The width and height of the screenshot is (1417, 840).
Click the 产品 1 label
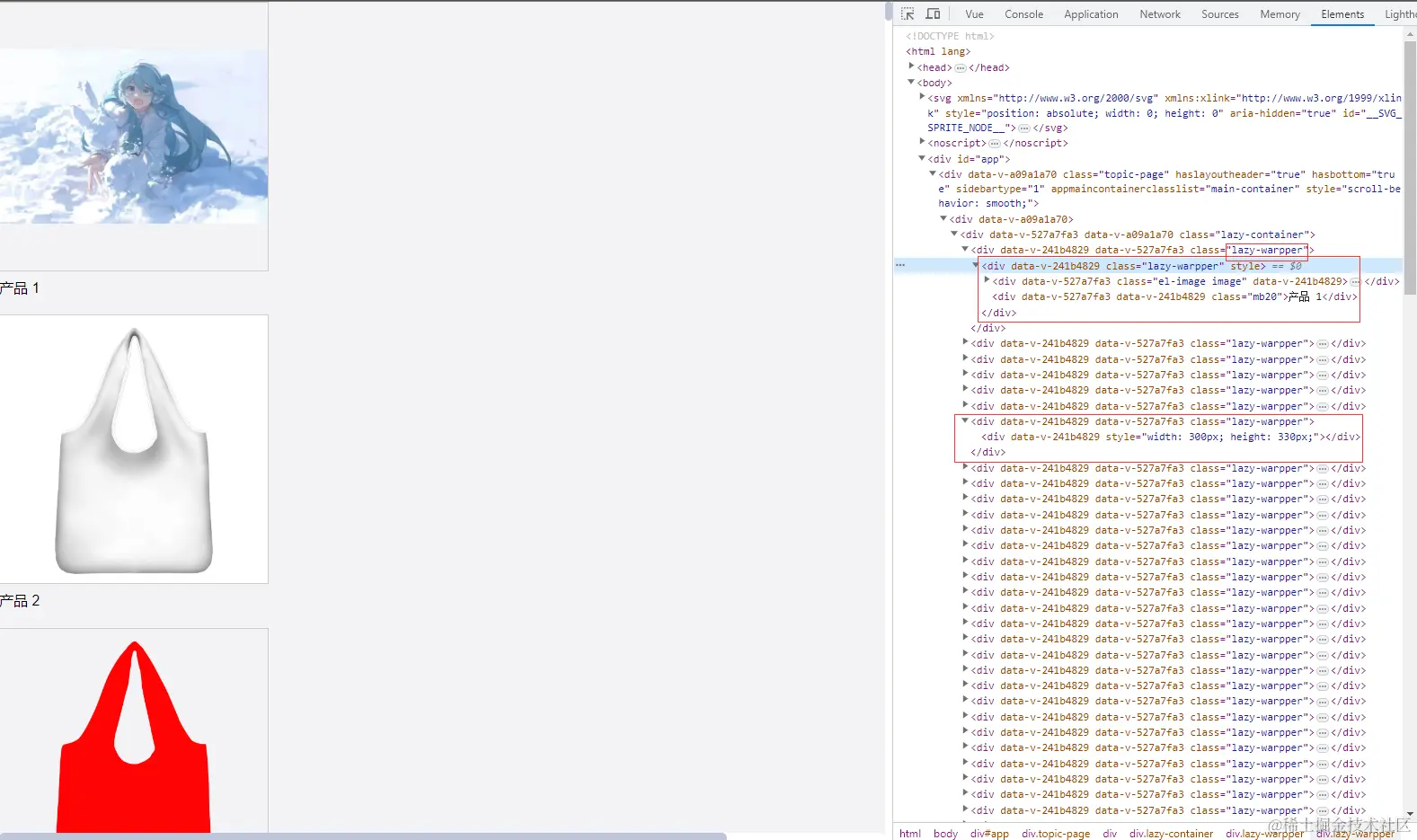tap(20, 287)
